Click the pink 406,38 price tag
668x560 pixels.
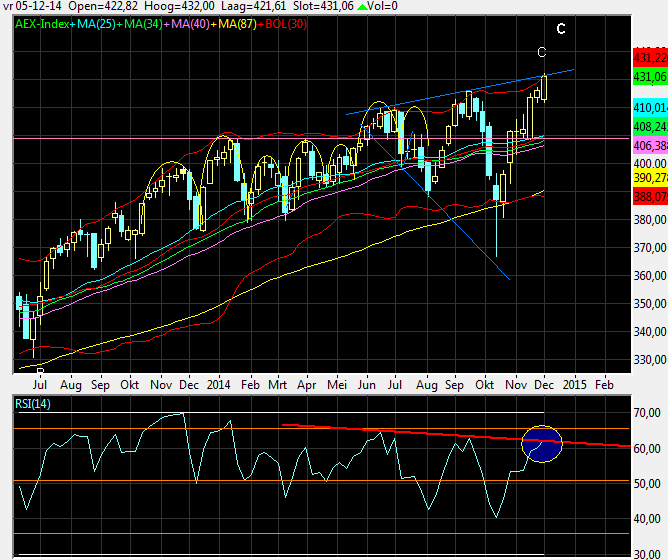click(x=650, y=145)
